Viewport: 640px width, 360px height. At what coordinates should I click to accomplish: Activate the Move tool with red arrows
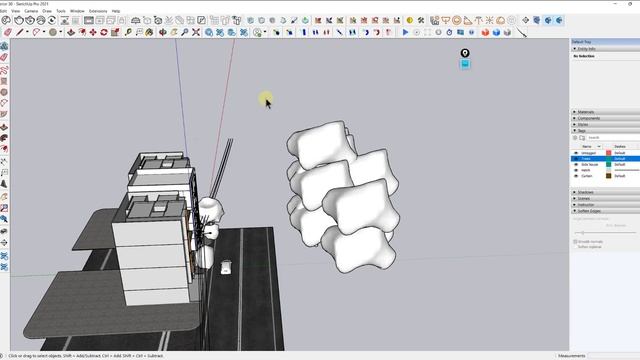[x=93, y=32]
